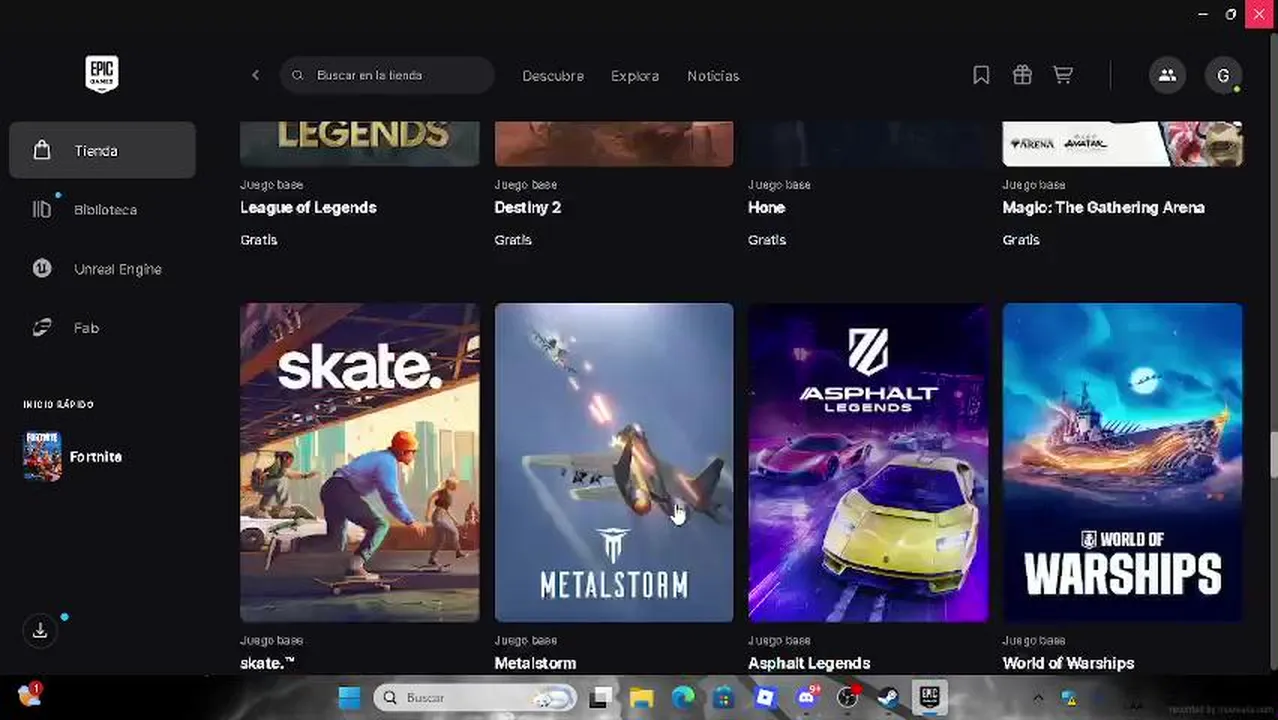Open the Biblioteca library section
Viewport: 1278px width, 720px height.
pyautogui.click(x=102, y=209)
